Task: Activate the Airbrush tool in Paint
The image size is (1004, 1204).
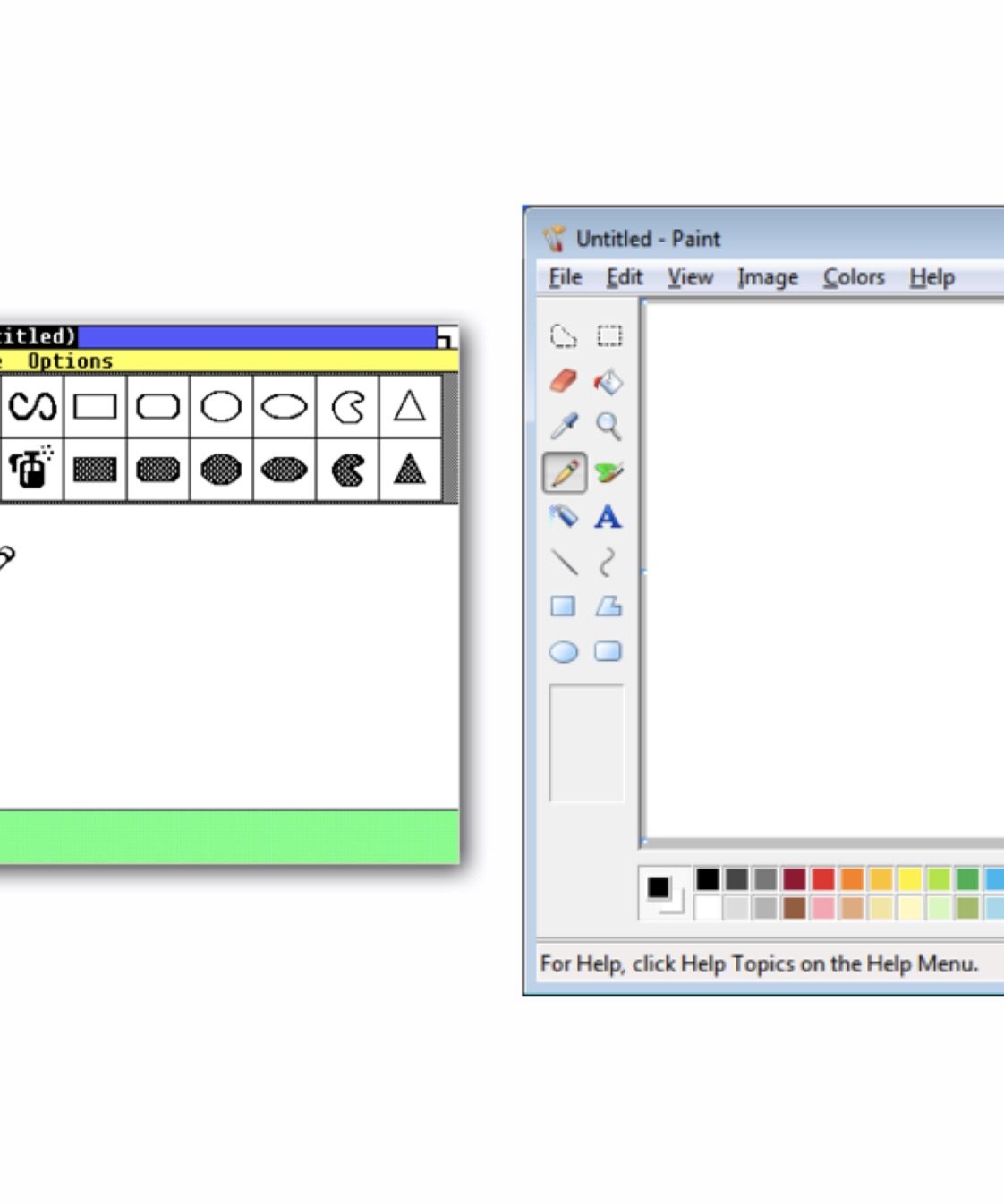Action: [563, 517]
